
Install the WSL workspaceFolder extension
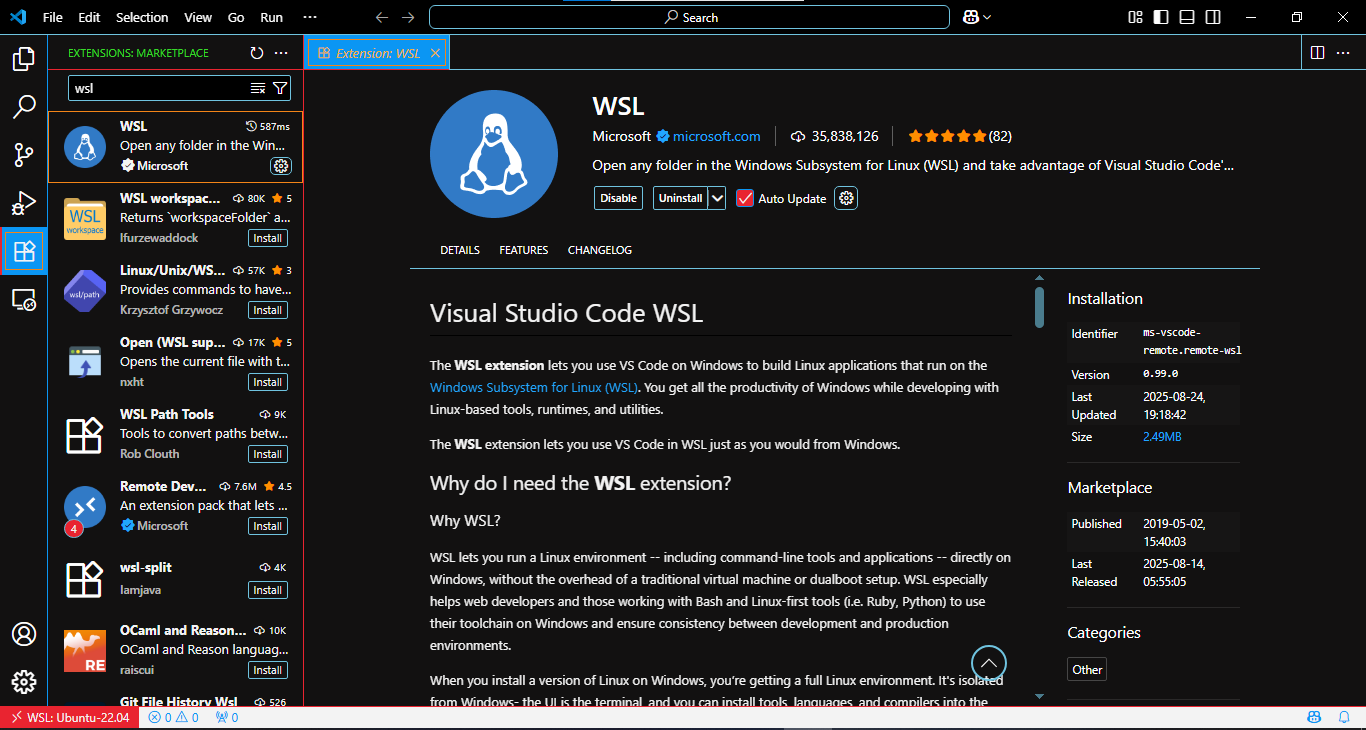268,238
